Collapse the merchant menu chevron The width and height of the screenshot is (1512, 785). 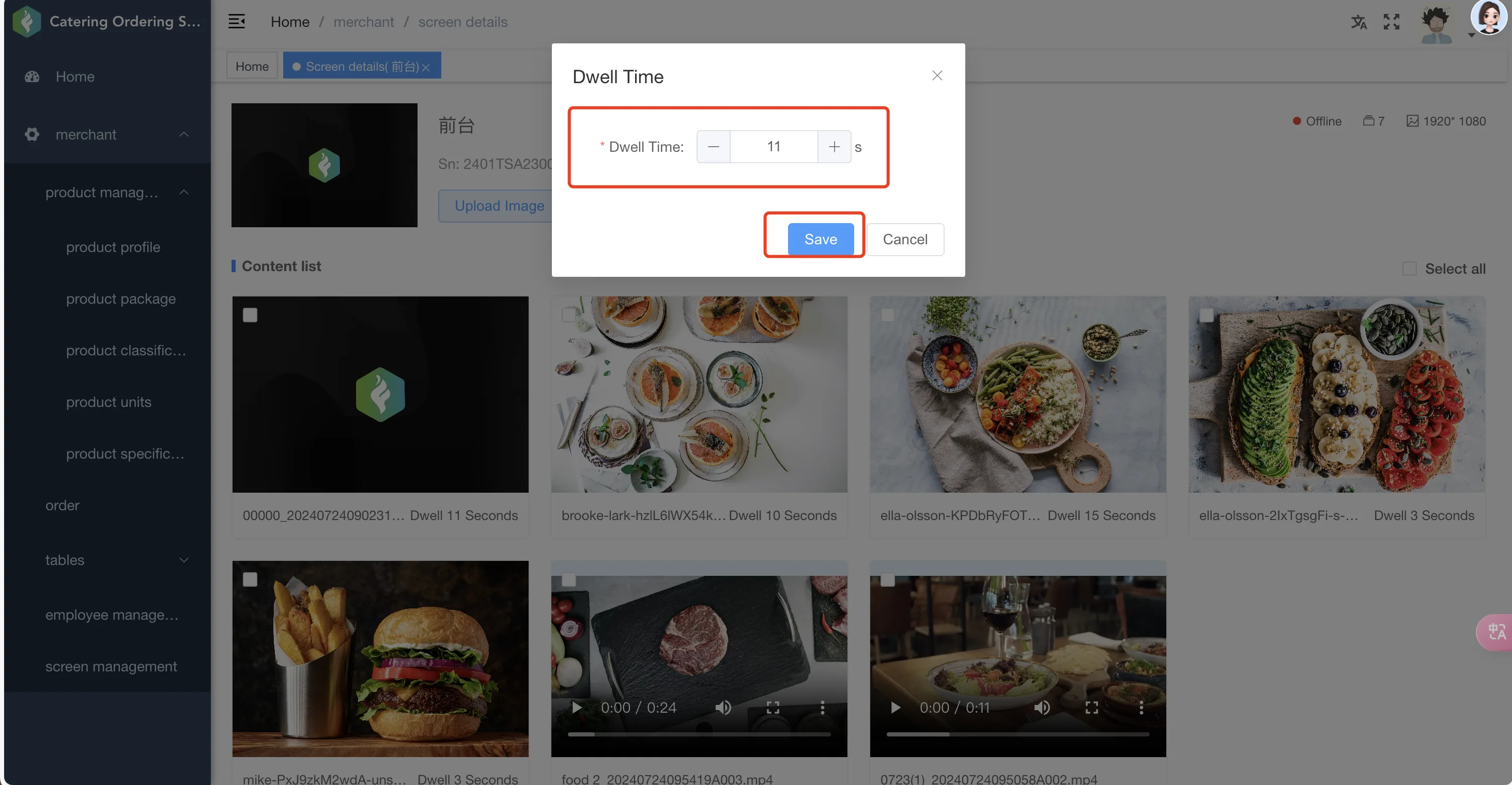tap(184, 134)
